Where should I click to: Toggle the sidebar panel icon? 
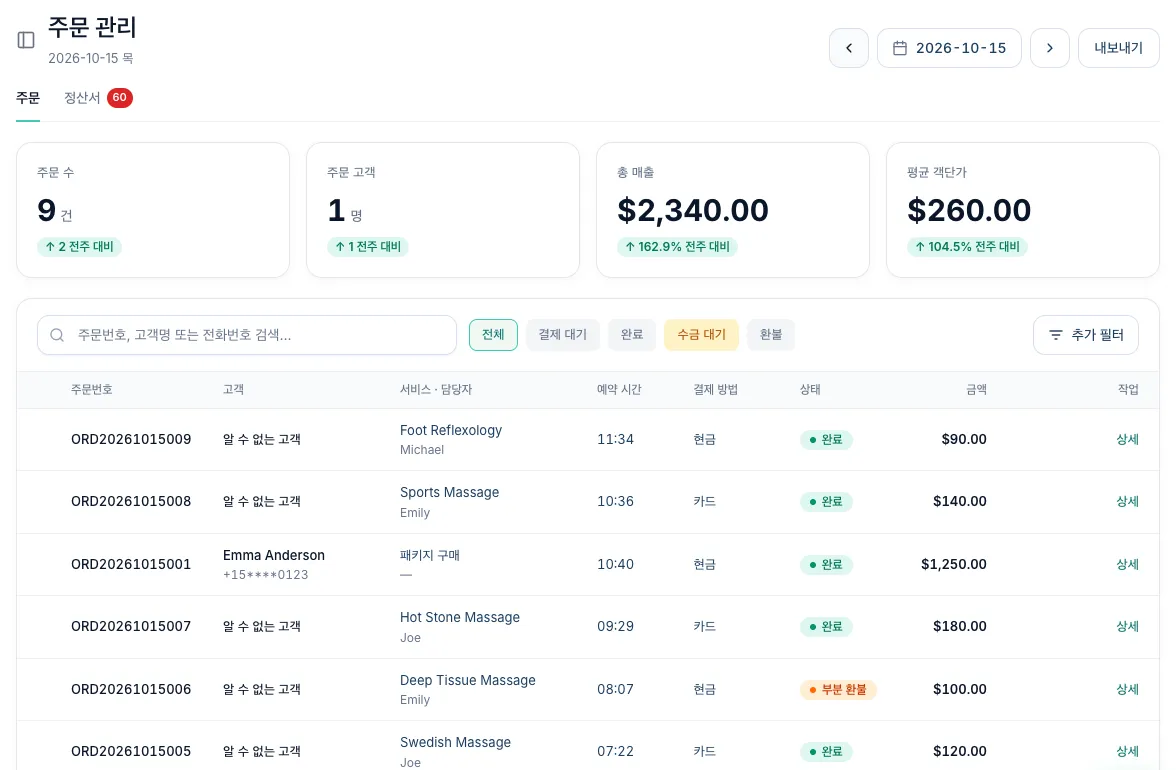[26, 40]
